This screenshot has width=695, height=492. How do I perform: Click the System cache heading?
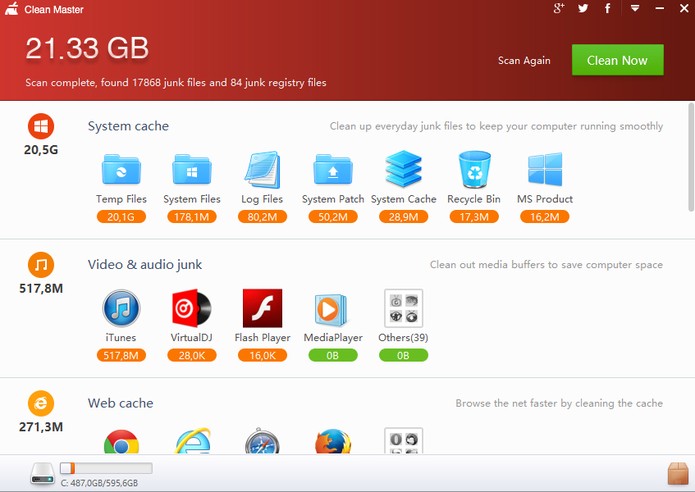point(128,126)
